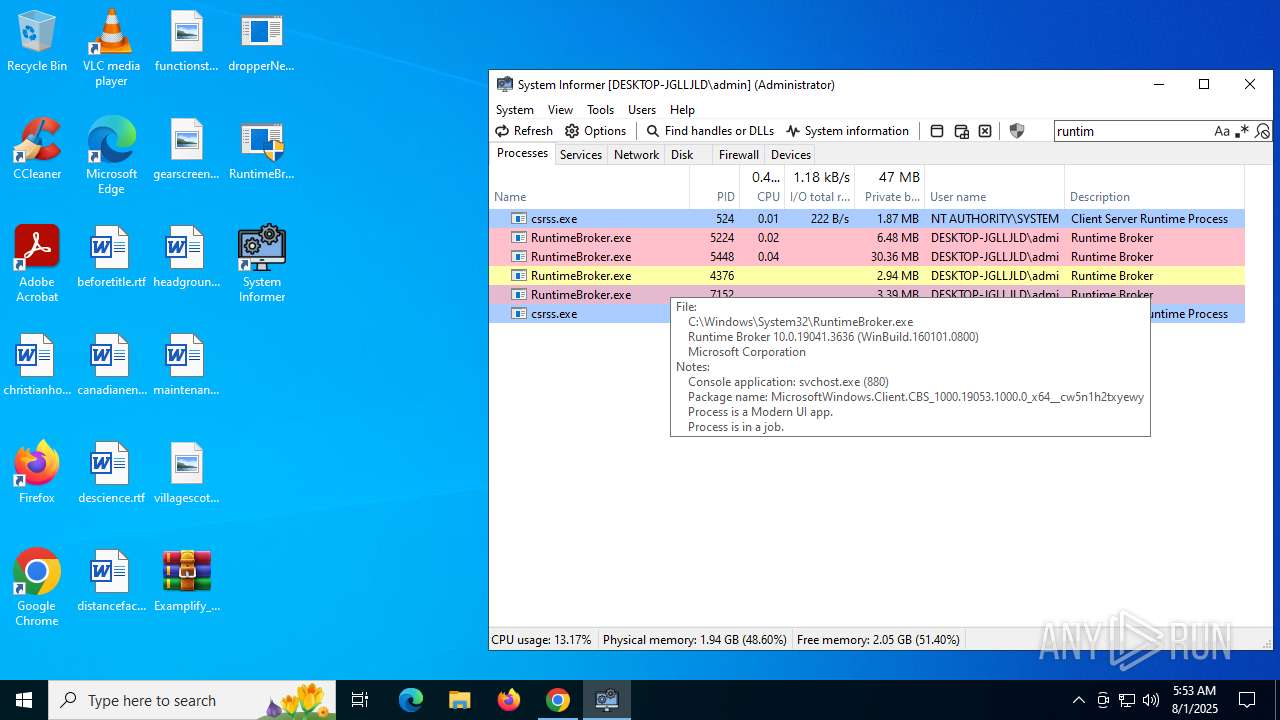The height and width of the screenshot is (720, 1280).
Task: Click the find window and kill icon
Action: 985,131
